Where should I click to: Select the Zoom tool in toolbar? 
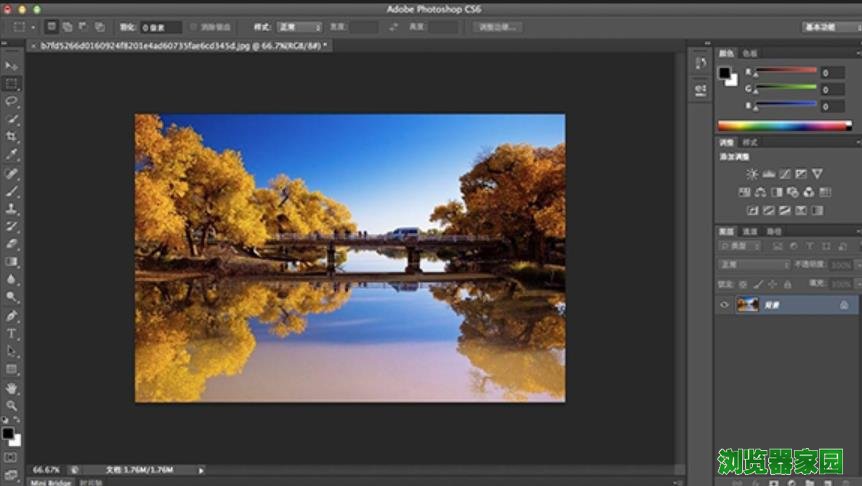[x=12, y=406]
